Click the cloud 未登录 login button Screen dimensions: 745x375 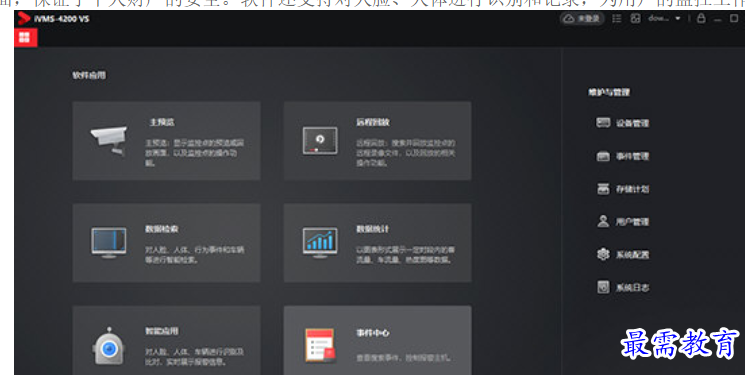582,19
